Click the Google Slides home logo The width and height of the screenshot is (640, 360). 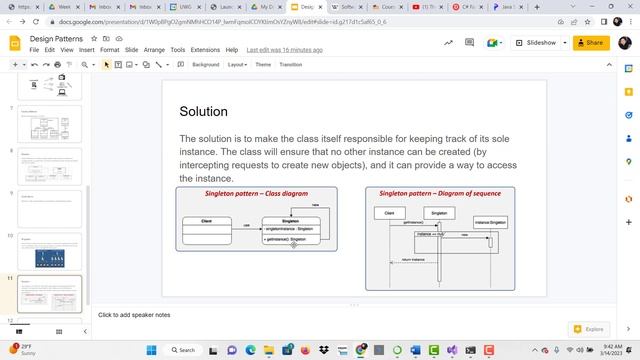[15, 43]
